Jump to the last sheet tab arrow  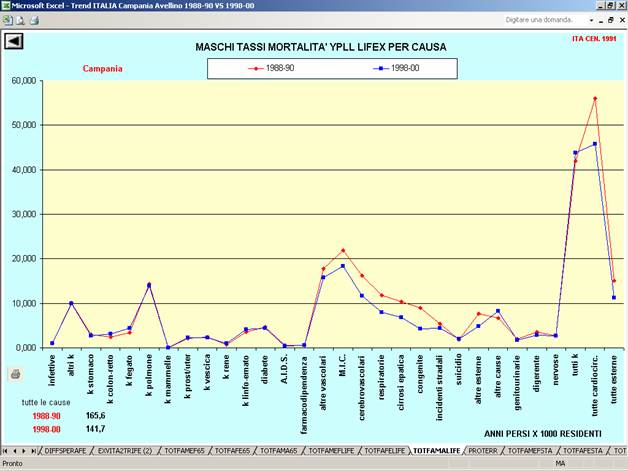pos(33,451)
